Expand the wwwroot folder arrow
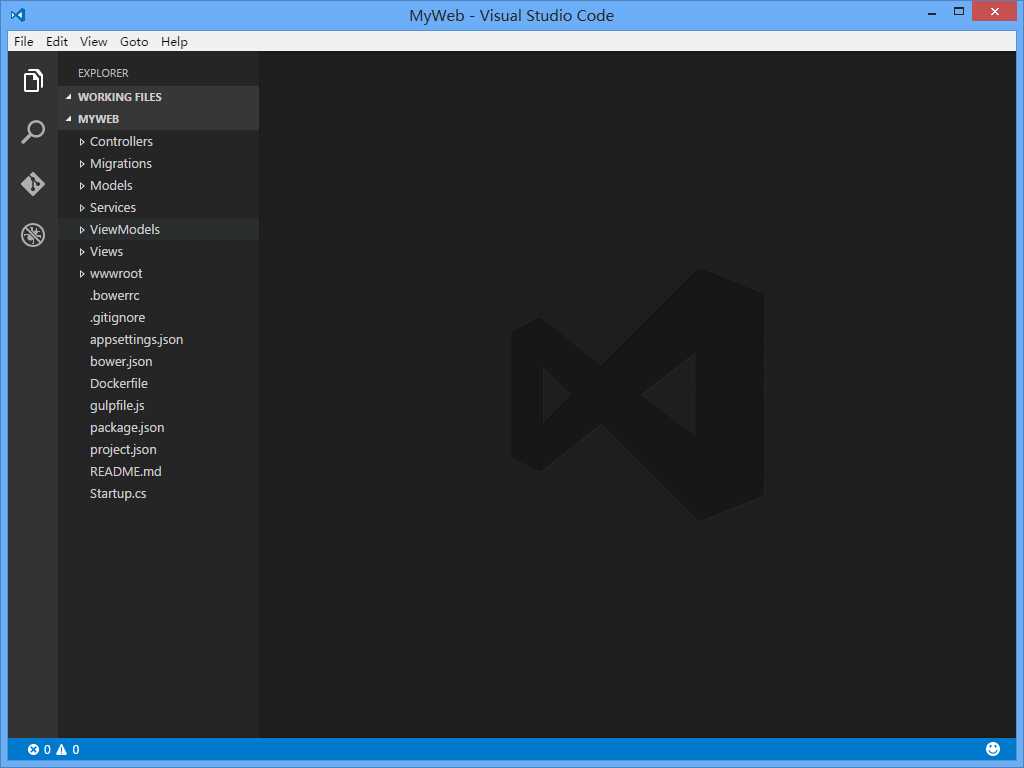The height and width of the screenshot is (768, 1024). click(x=82, y=274)
